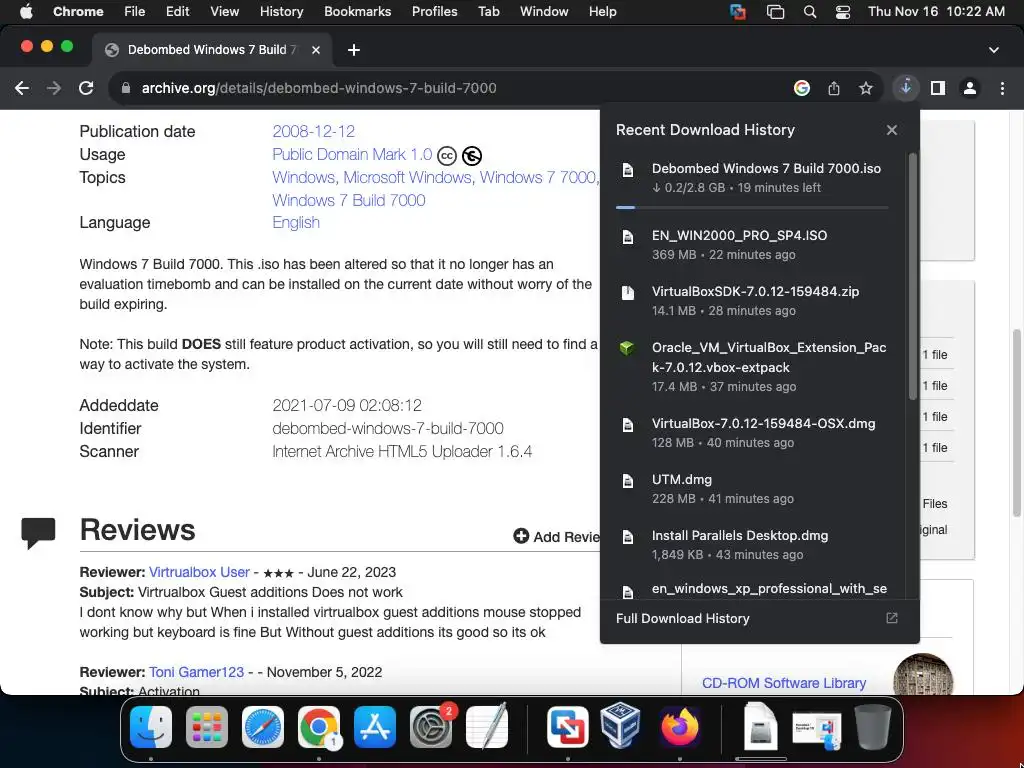The height and width of the screenshot is (768, 1024).
Task: Open the Bookmarks menu
Action: (x=357, y=11)
